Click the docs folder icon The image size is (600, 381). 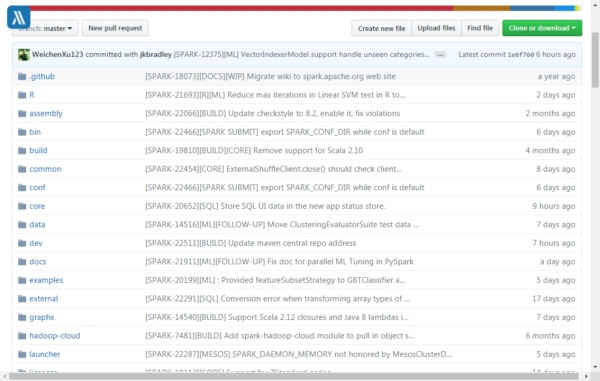click(x=22, y=262)
